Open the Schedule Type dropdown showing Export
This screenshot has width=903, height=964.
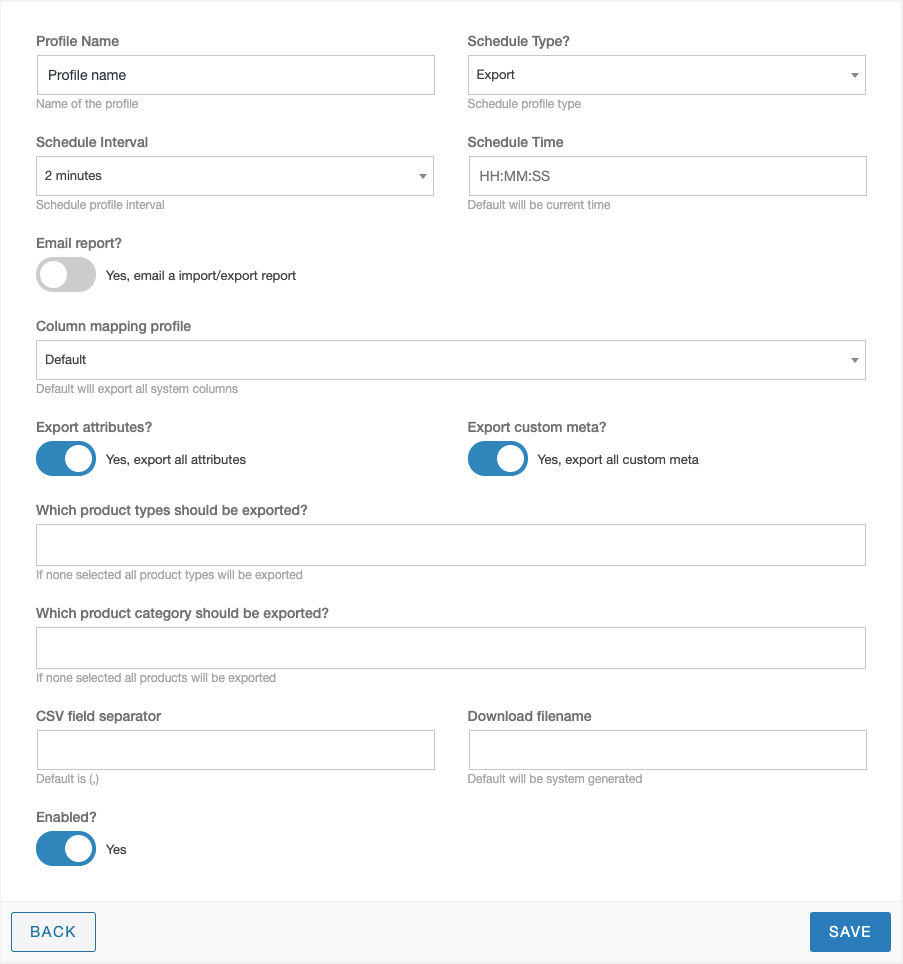click(666, 75)
